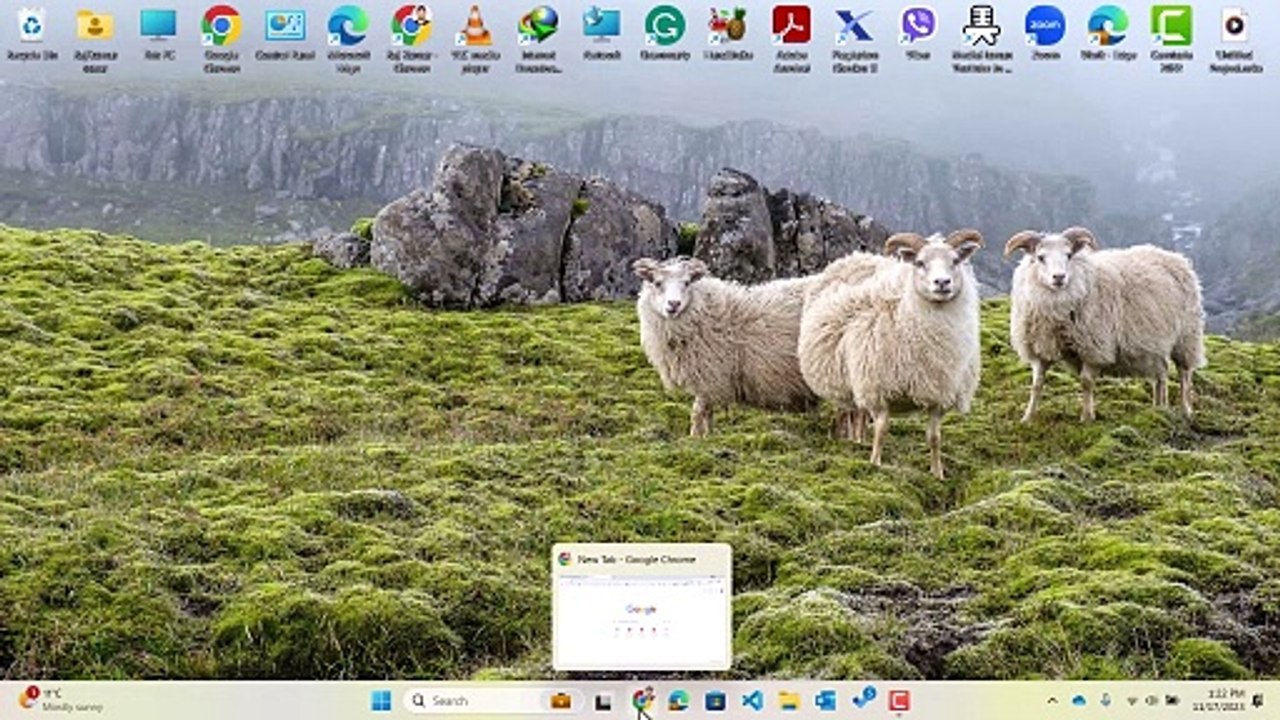Open the weather widget on the taskbar
This screenshot has height=720, width=1280.
pos(60,700)
